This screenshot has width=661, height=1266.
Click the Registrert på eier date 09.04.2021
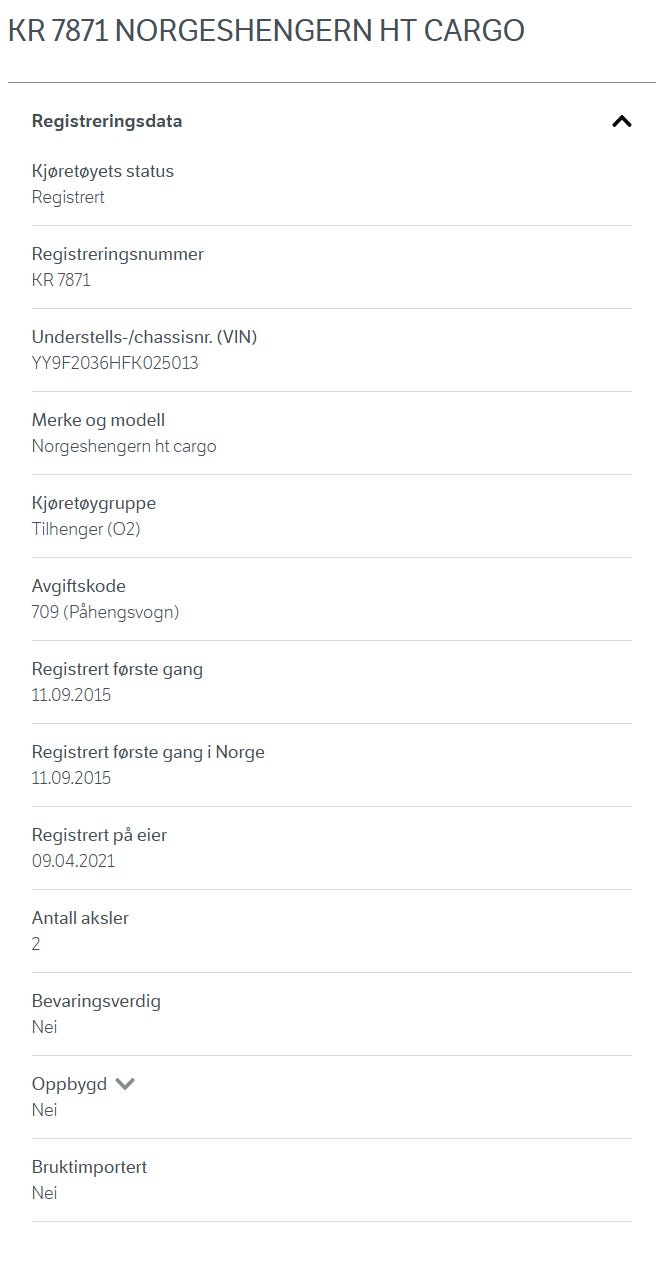73,861
